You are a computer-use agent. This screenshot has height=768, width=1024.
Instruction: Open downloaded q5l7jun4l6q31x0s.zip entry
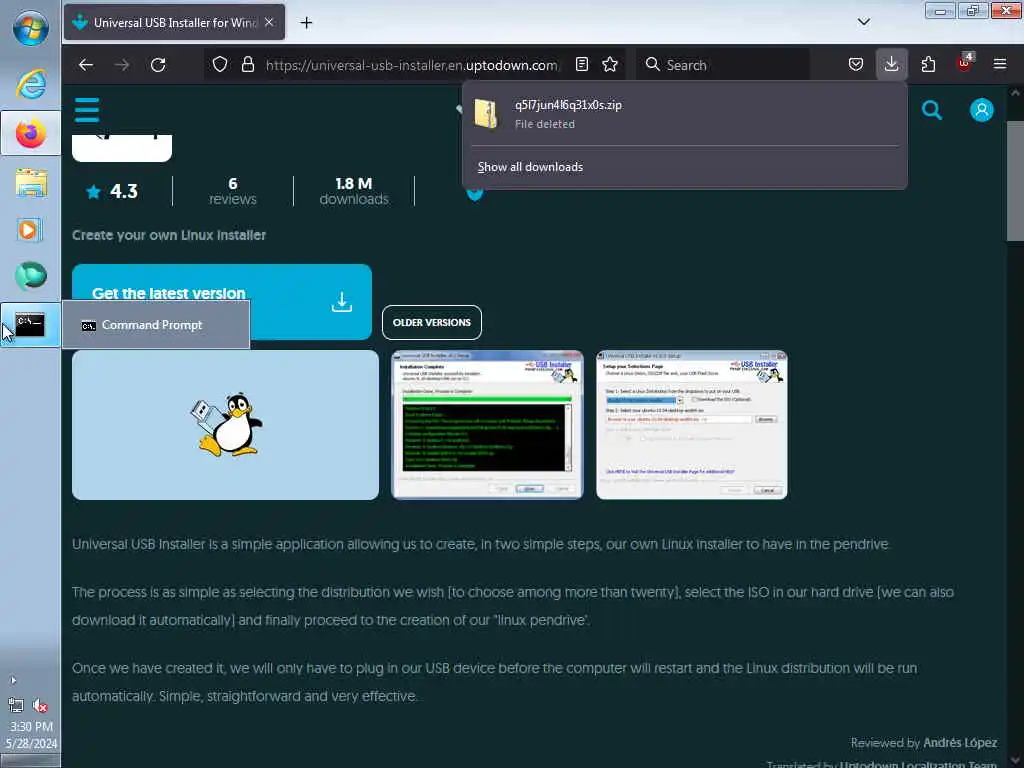[684, 114]
